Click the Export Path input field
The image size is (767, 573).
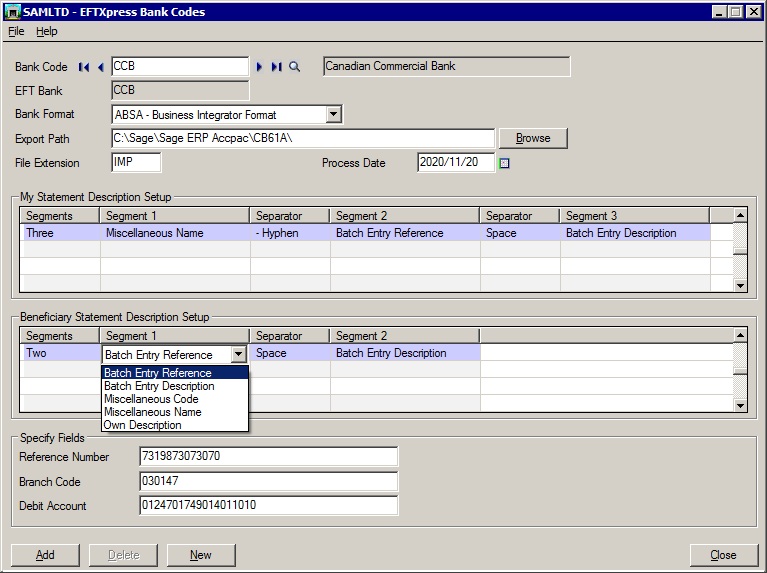(303, 138)
